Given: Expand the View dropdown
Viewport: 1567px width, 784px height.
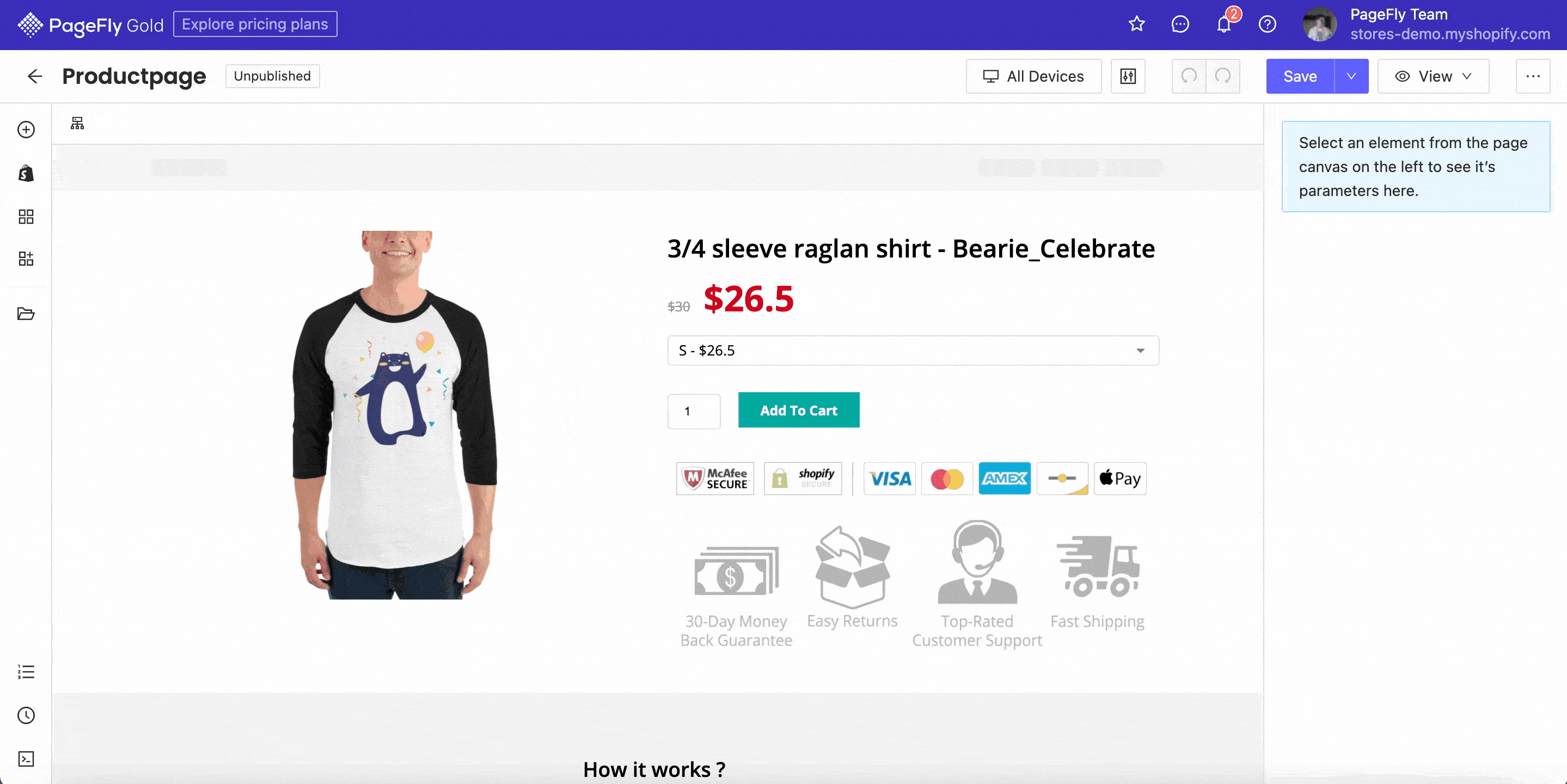Looking at the screenshot, I should coord(1433,76).
